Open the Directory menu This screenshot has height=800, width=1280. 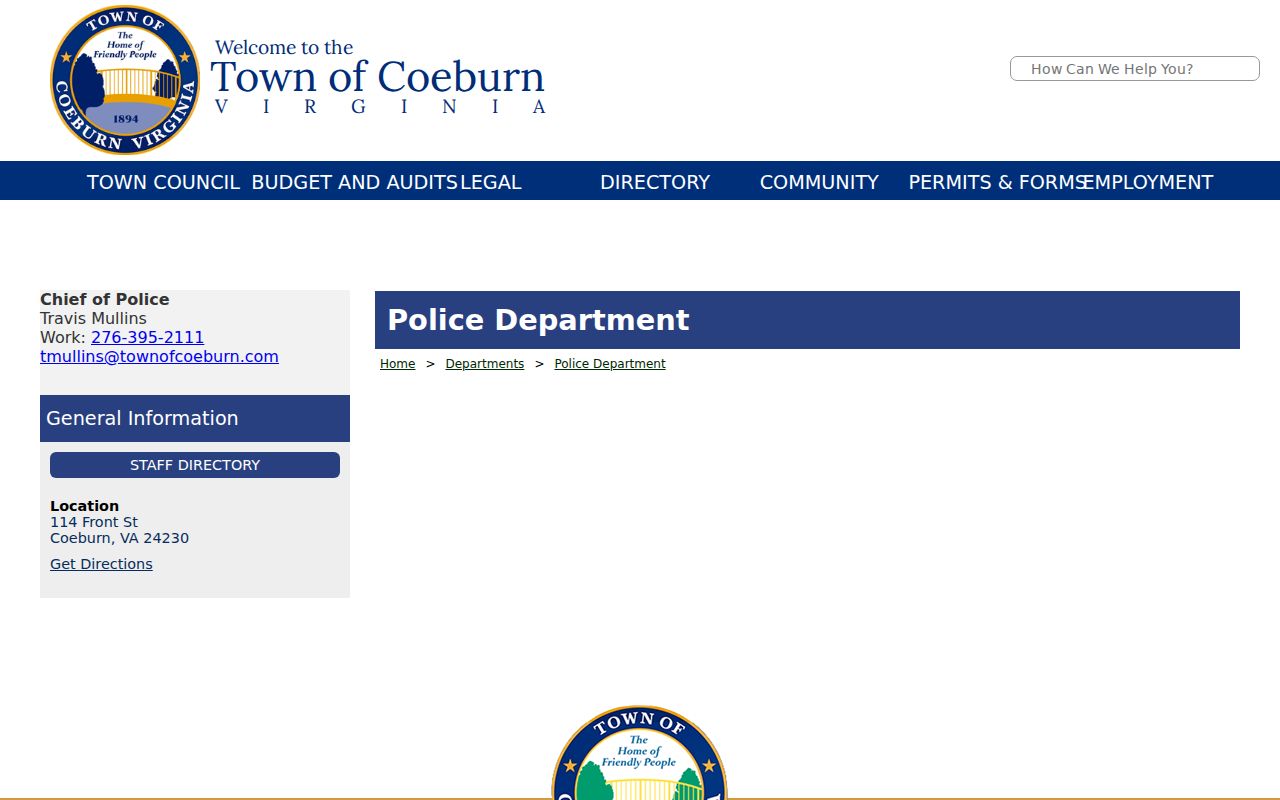click(655, 182)
